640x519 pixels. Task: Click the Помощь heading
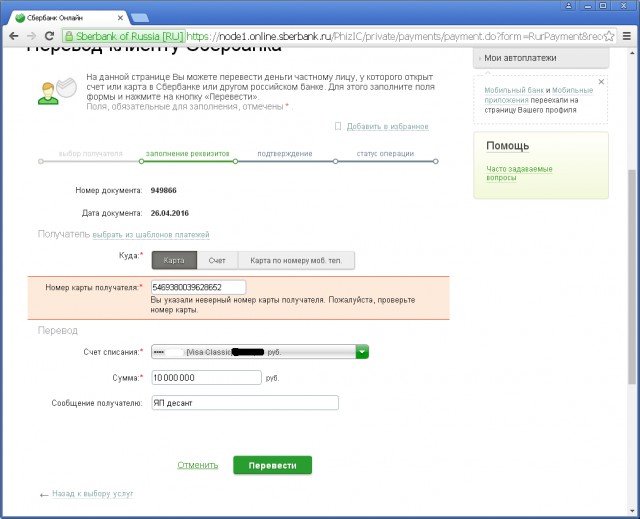click(508, 146)
